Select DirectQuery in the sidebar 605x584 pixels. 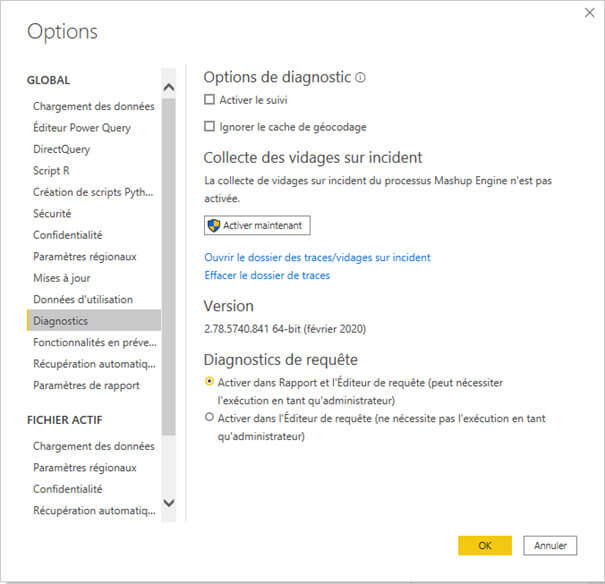pyautogui.click(x=93, y=149)
